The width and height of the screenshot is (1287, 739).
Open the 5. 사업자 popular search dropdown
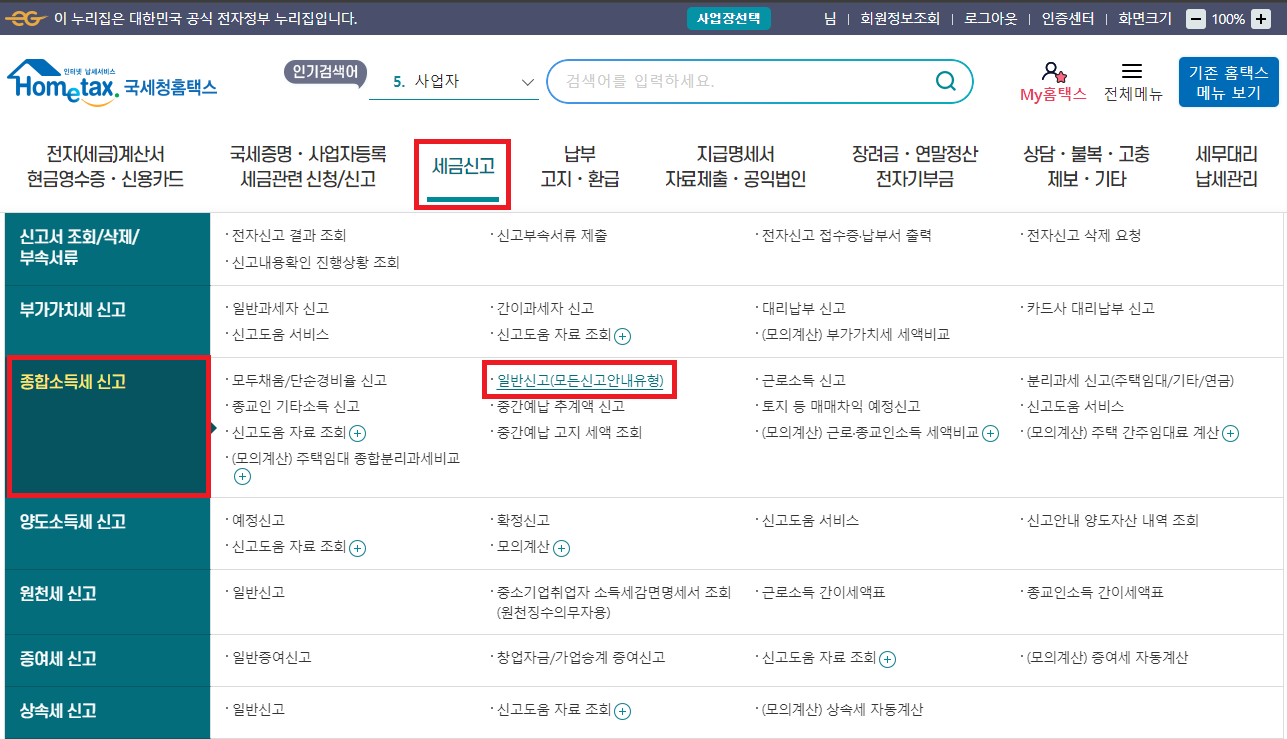[454, 82]
